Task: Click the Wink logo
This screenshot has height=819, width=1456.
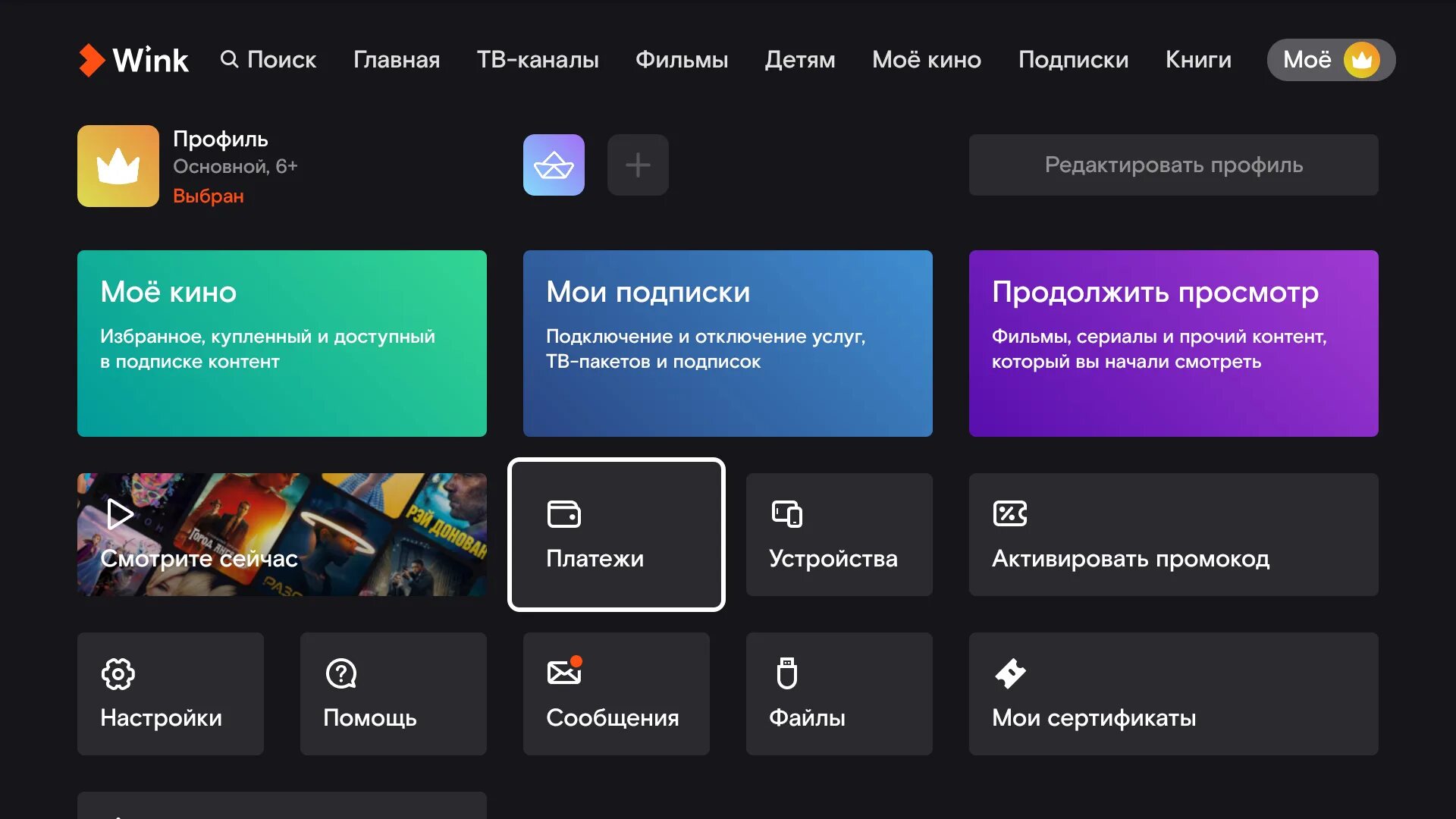Action: tap(133, 60)
